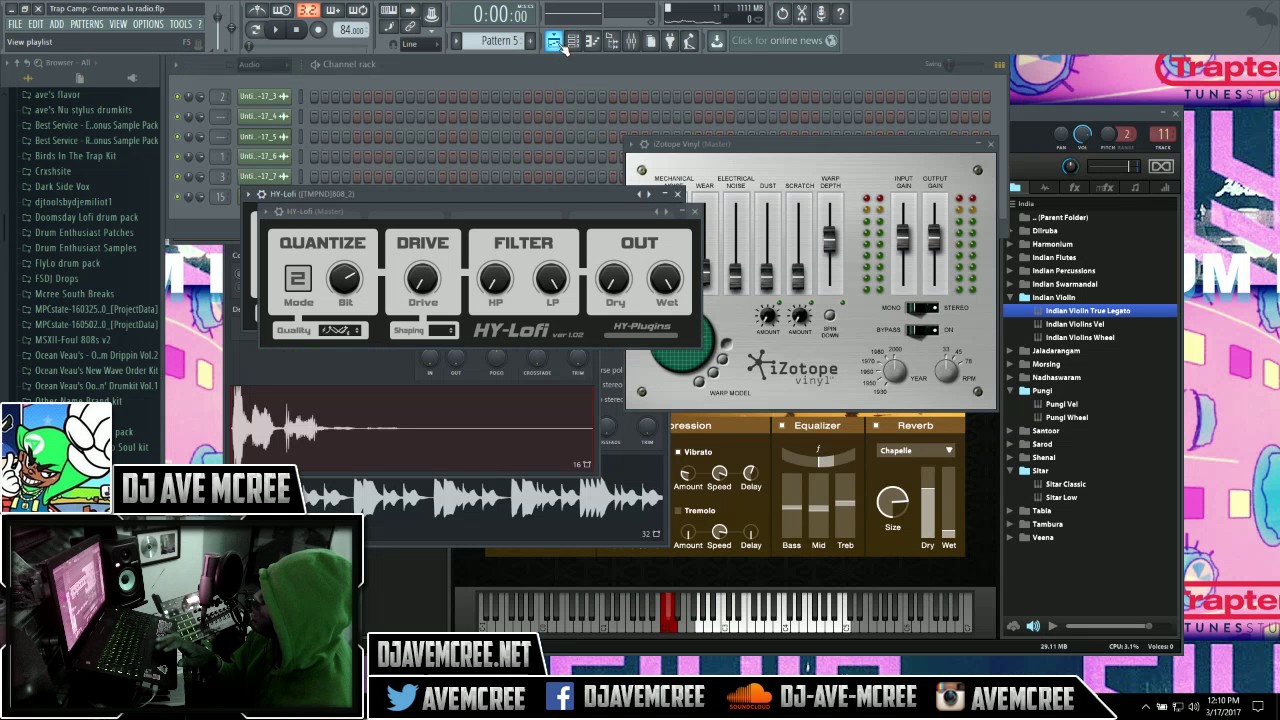Open the OPTIONS menu

click(x=148, y=24)
